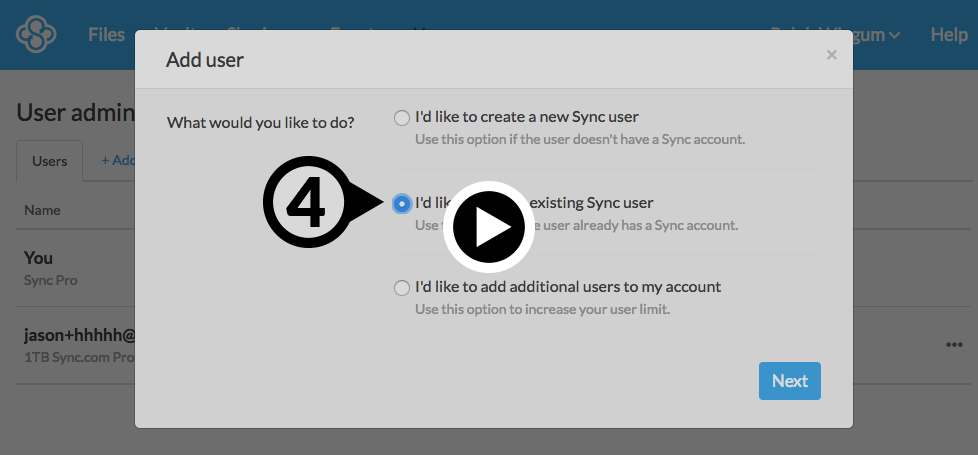The height and width of the screenshot is (455, 978).
Task: Click the 'doesn't have a Sync account' description
Action: 580,139
